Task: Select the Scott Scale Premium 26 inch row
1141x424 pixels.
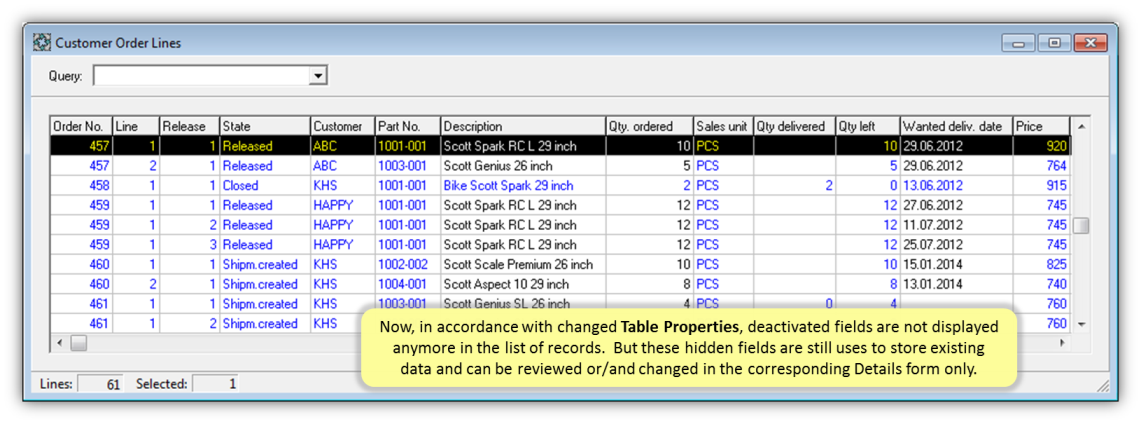Action: tap(518, 265)
